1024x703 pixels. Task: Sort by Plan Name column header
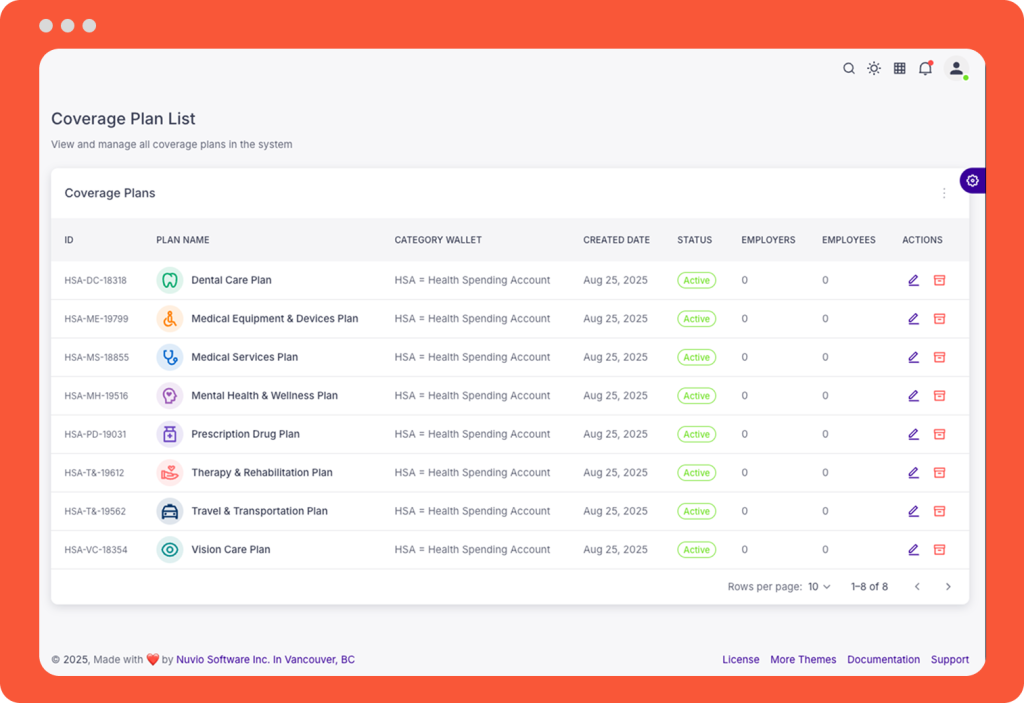183,240
